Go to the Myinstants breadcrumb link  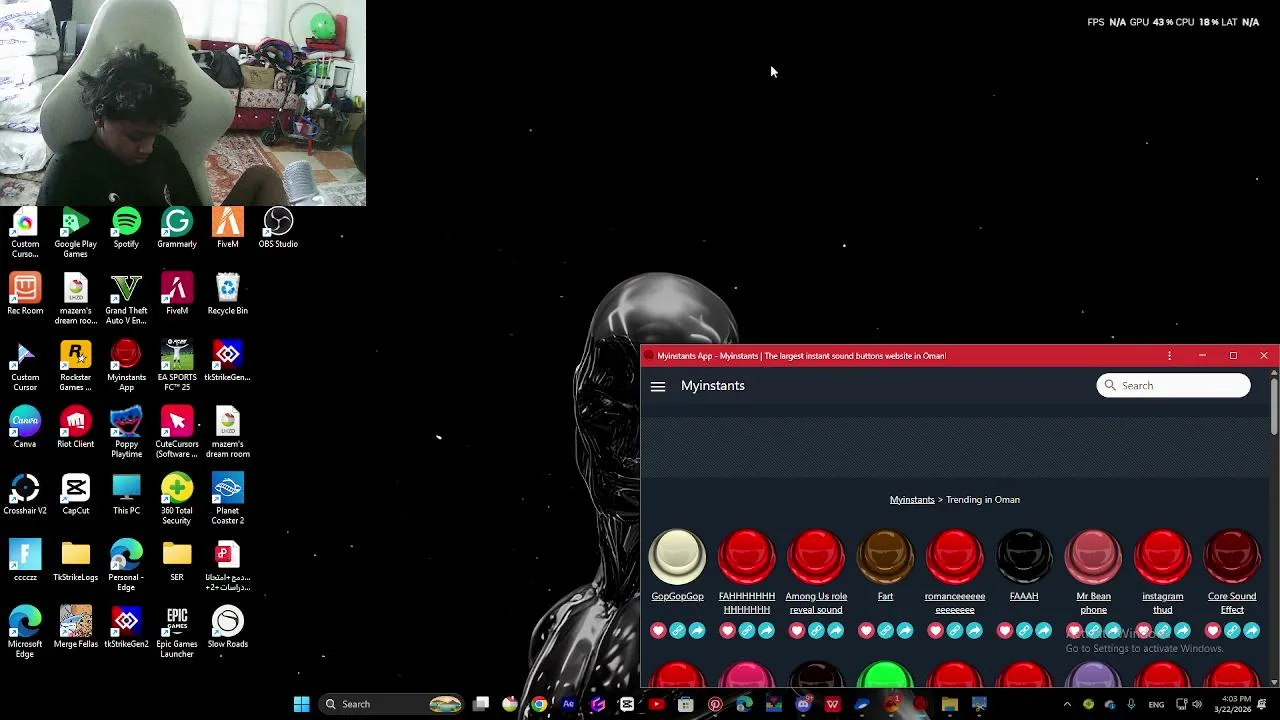click(912, 500)
